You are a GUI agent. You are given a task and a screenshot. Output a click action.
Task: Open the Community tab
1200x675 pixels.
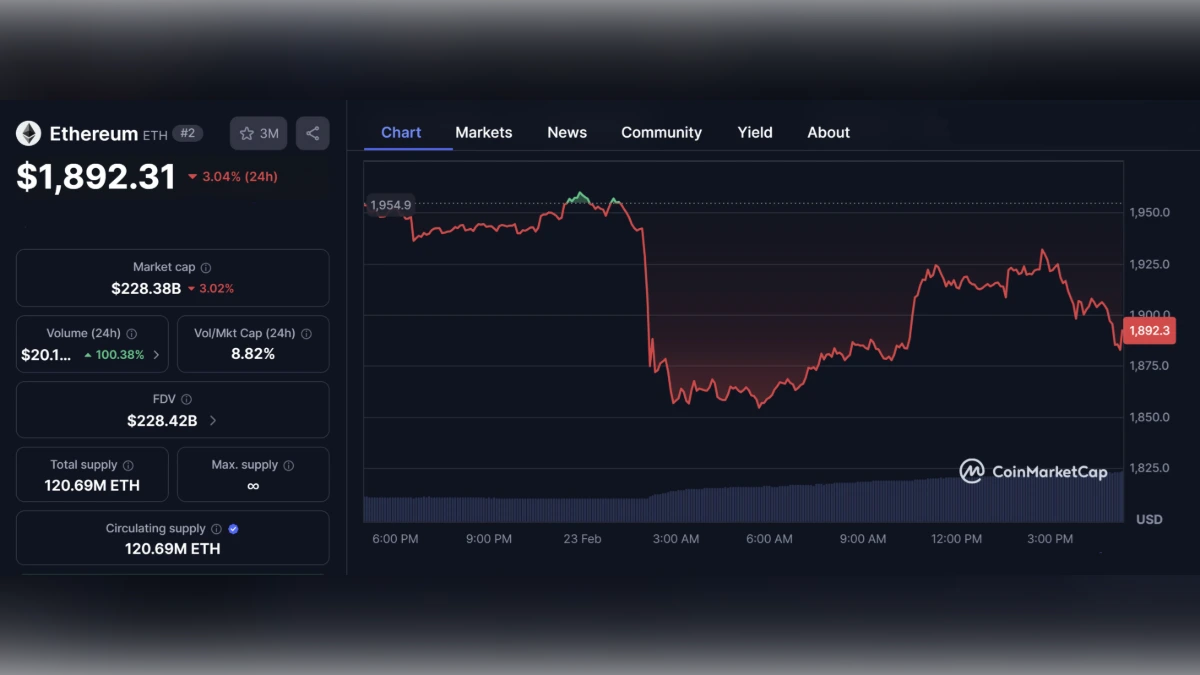(661, 132)
